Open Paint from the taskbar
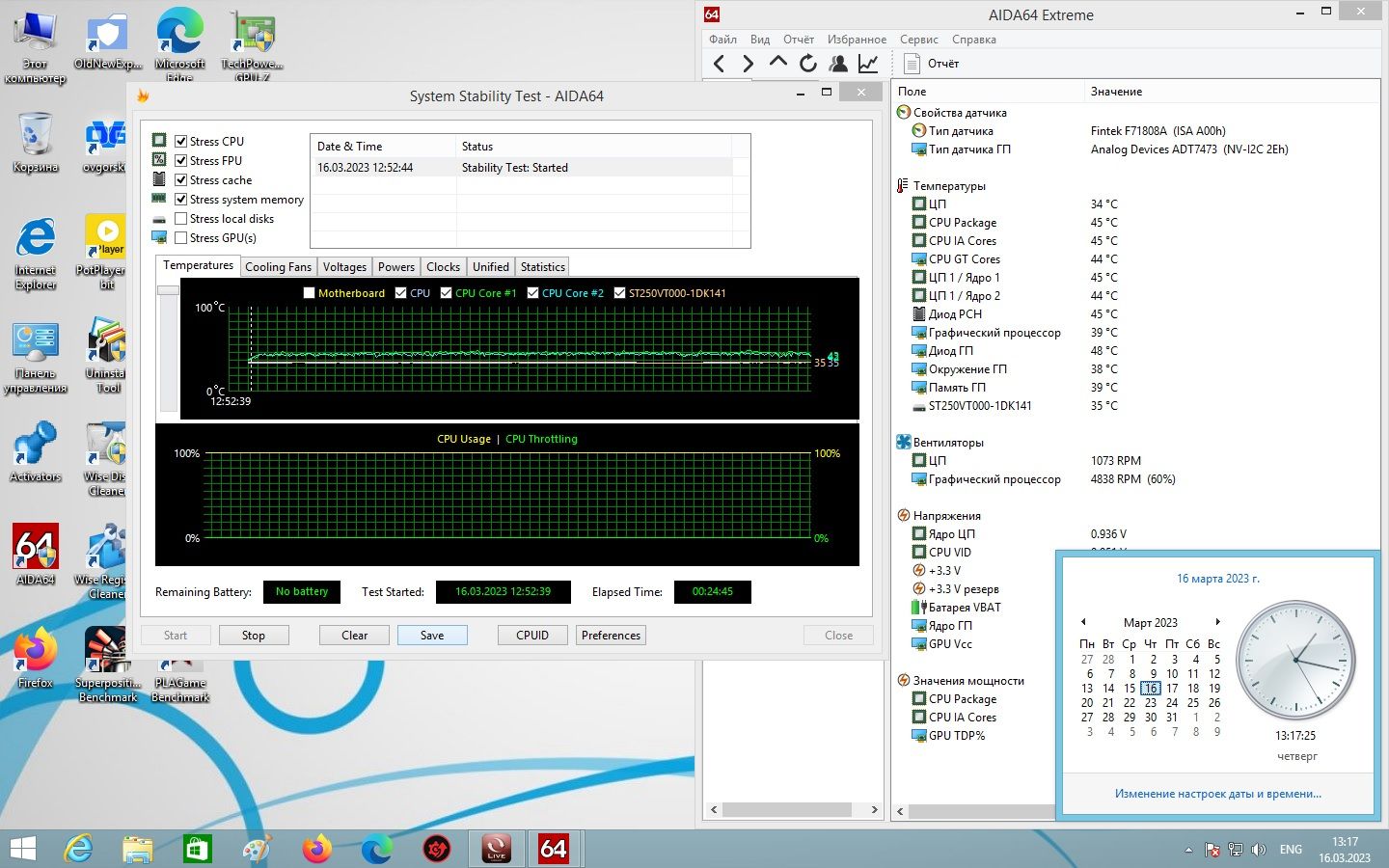The width and height of the screenshot is (1389, 868). coord(257,849)
